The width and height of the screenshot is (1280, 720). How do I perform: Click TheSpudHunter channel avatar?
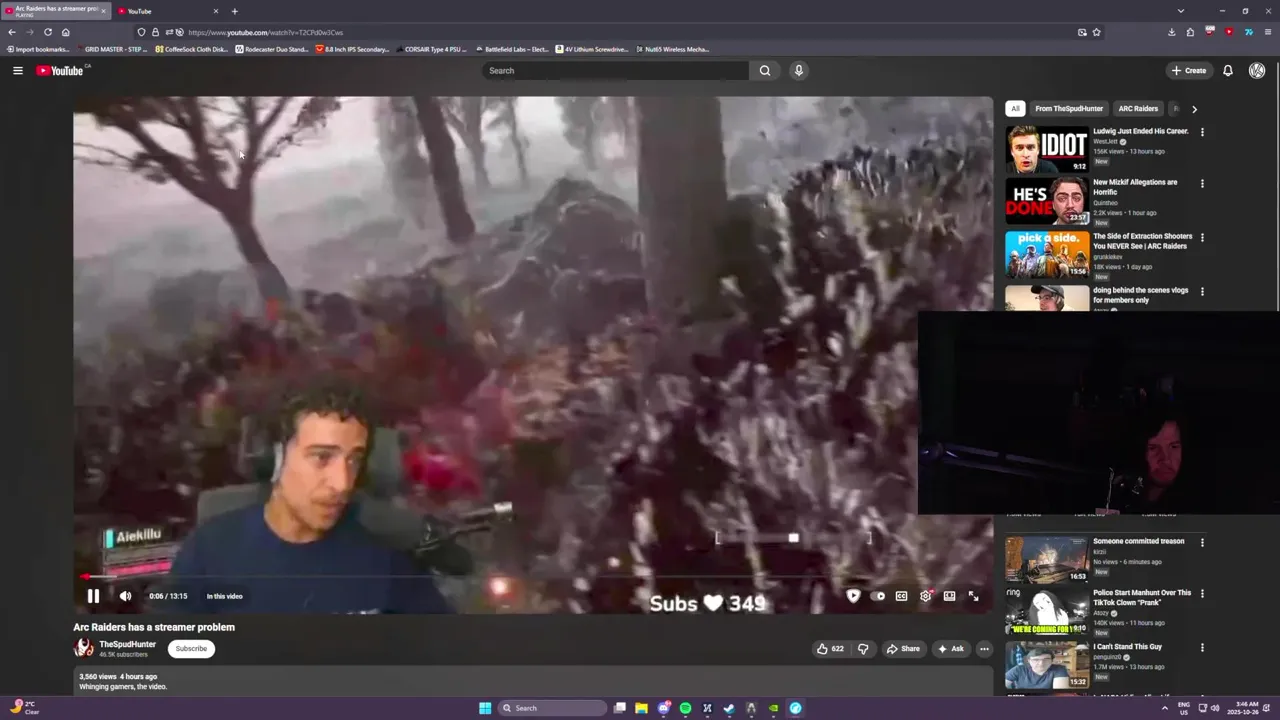click(x=84, y=648)
